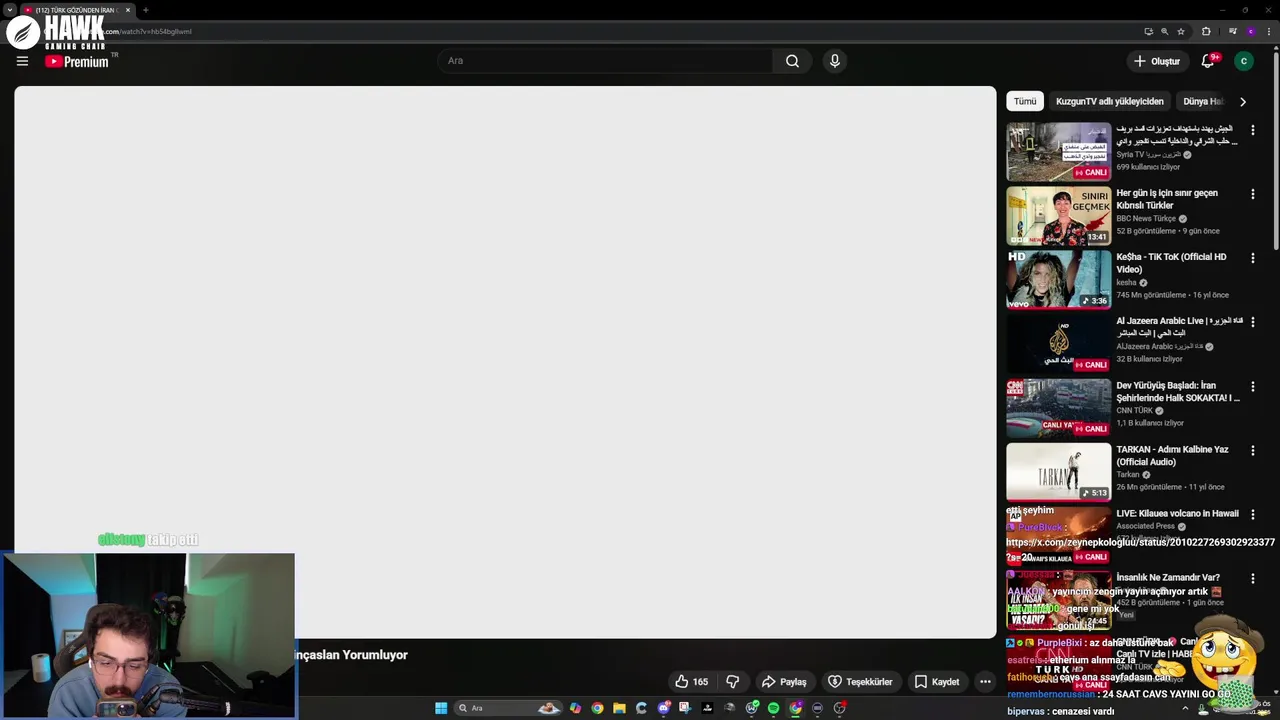Screen dimensions: 1280x720
Task: Open a new browser tab
Action: (x=146, y=10)
